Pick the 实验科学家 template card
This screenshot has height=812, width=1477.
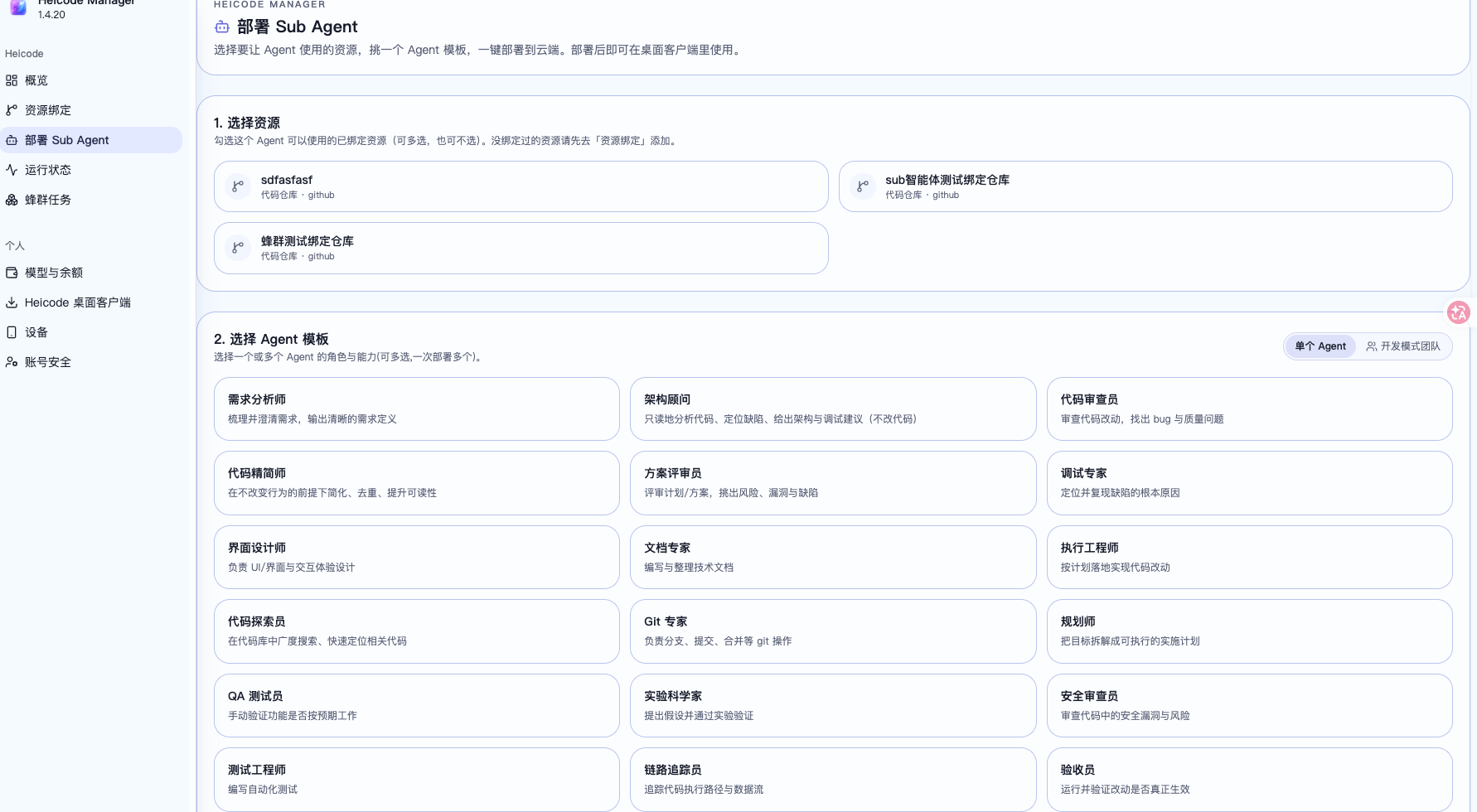click(833, 706)
